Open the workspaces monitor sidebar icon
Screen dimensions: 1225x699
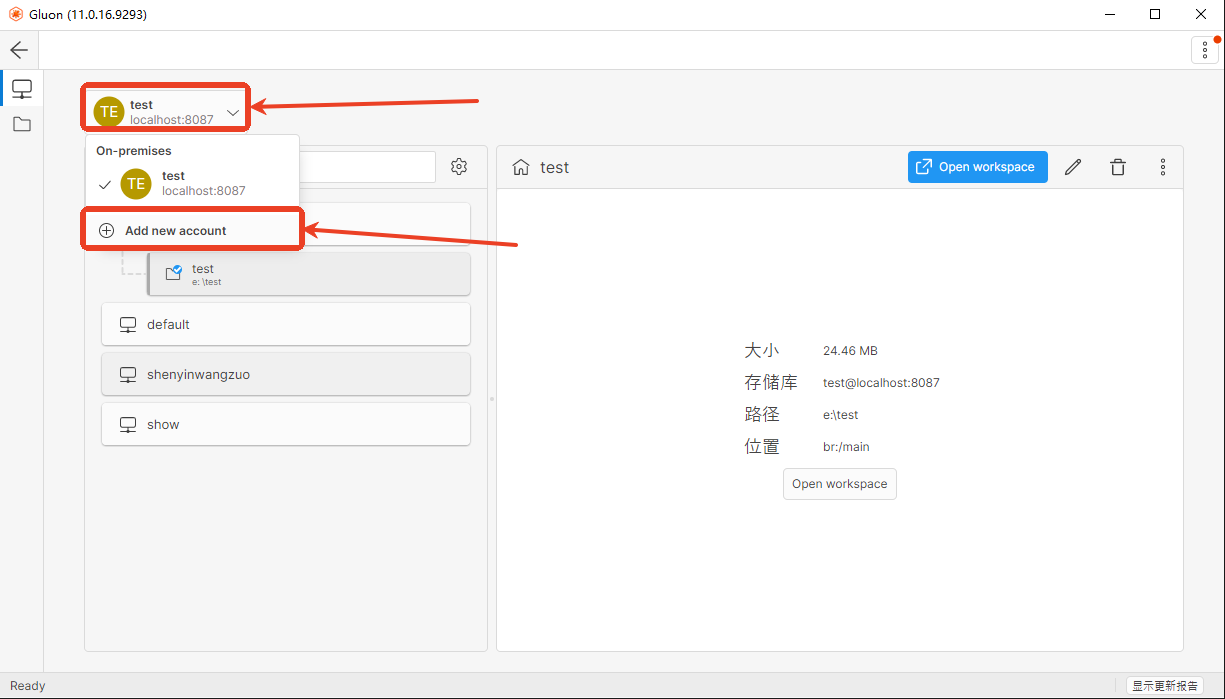pos(22,89)
